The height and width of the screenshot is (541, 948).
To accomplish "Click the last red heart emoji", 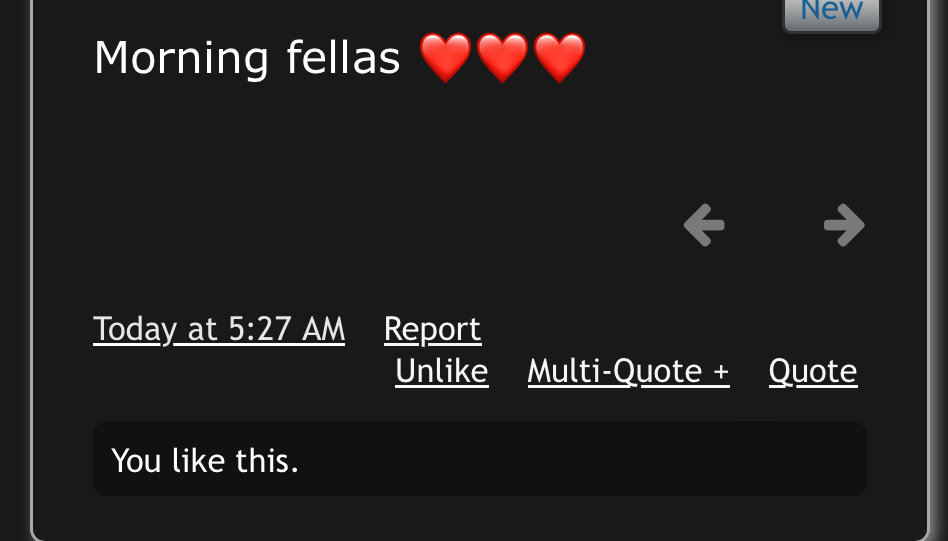I will [x=559, y=58].
